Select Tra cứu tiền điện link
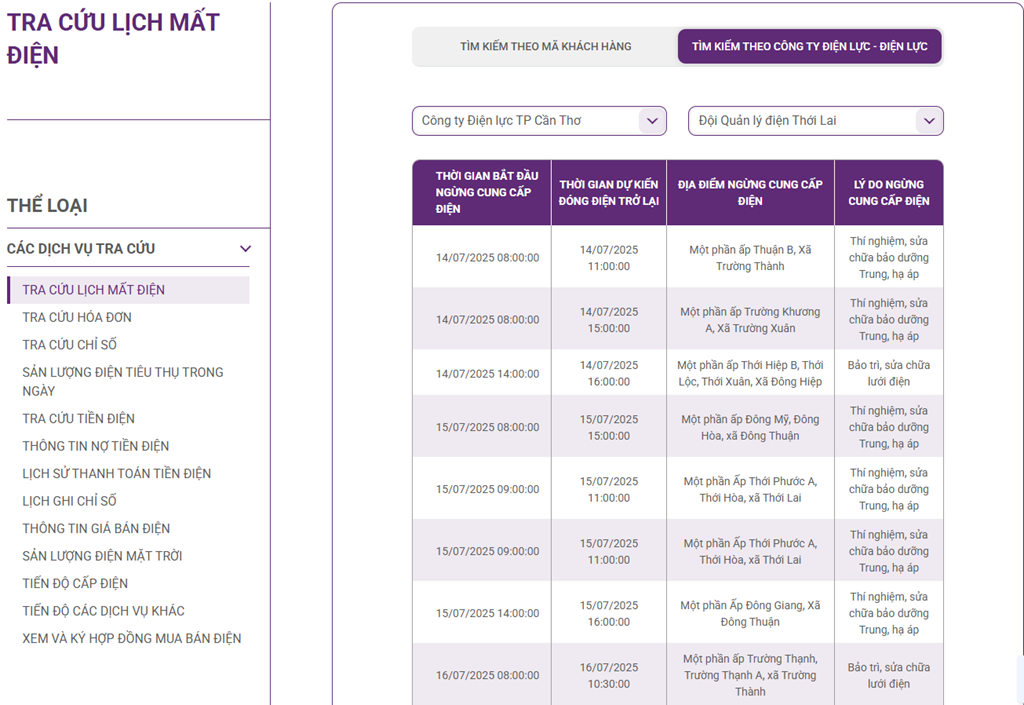Viewport: 1024px width, 705px height. click(78, 418)
